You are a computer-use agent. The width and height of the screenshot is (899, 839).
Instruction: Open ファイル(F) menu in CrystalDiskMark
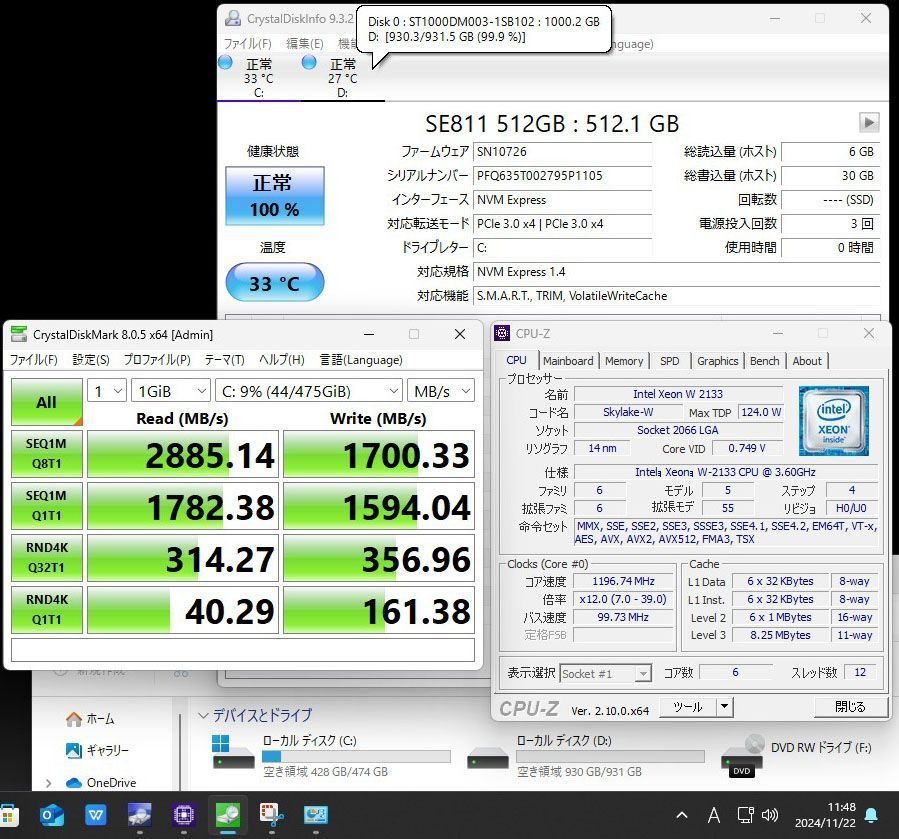tap(34, 360)
